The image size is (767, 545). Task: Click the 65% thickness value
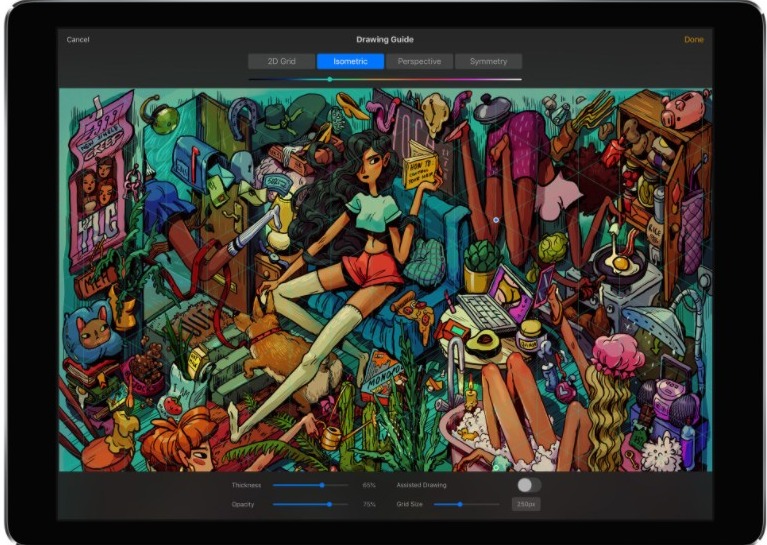coord(369,485)
